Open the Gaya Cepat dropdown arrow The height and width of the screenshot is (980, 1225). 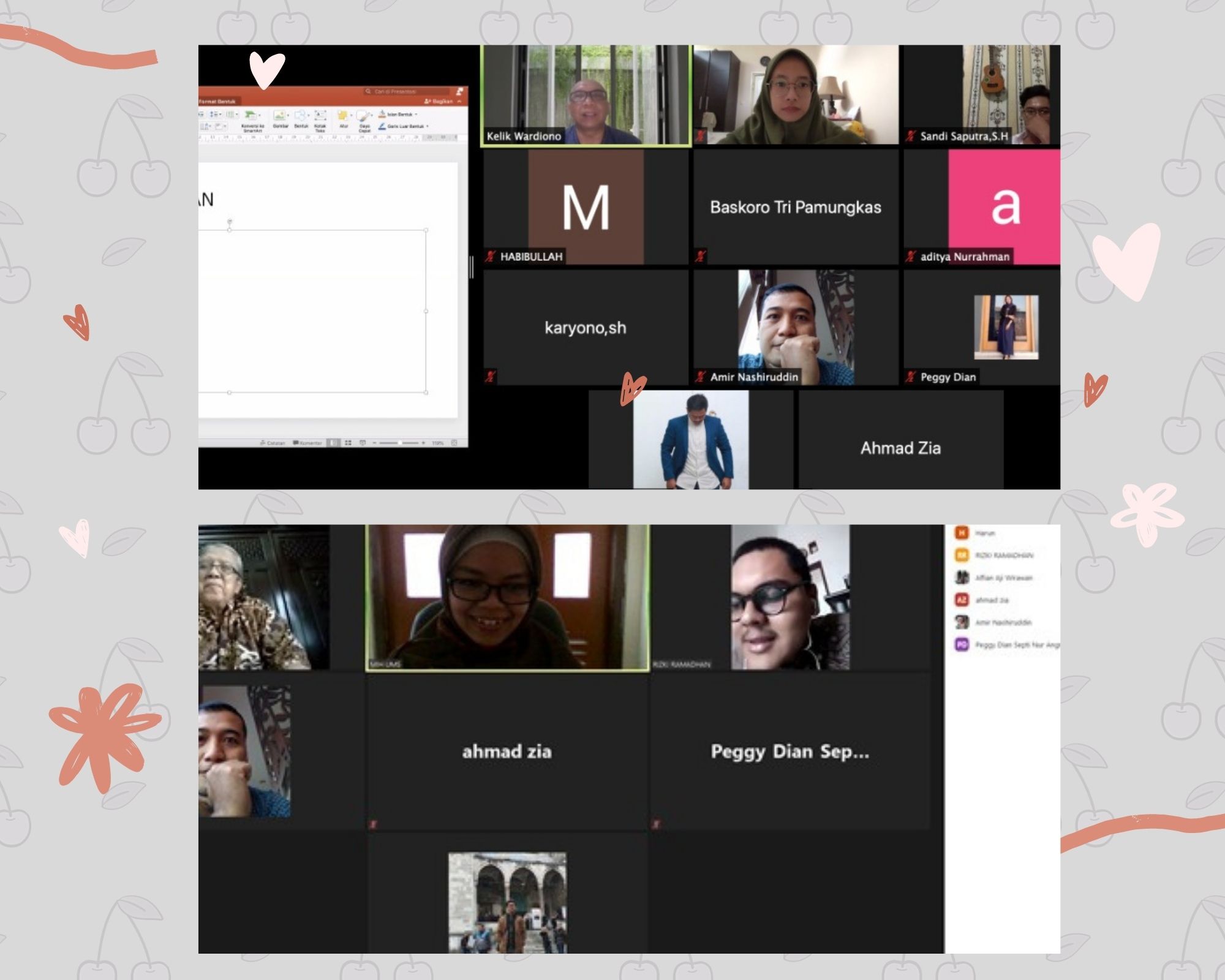click(372, 115)
